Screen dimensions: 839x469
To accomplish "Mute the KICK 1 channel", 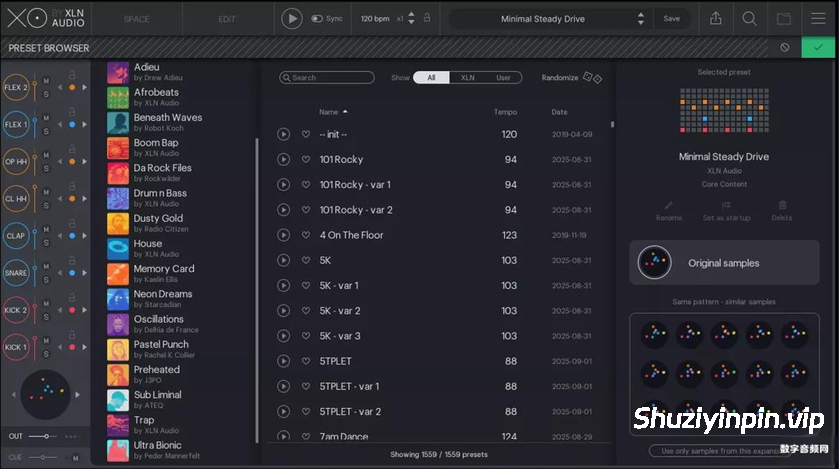I will 46,340.
